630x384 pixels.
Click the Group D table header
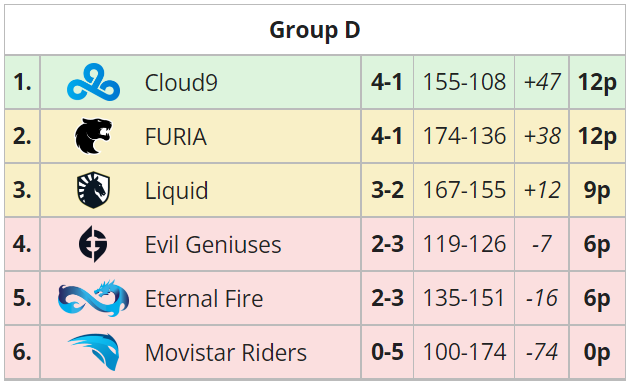[315, 30]
